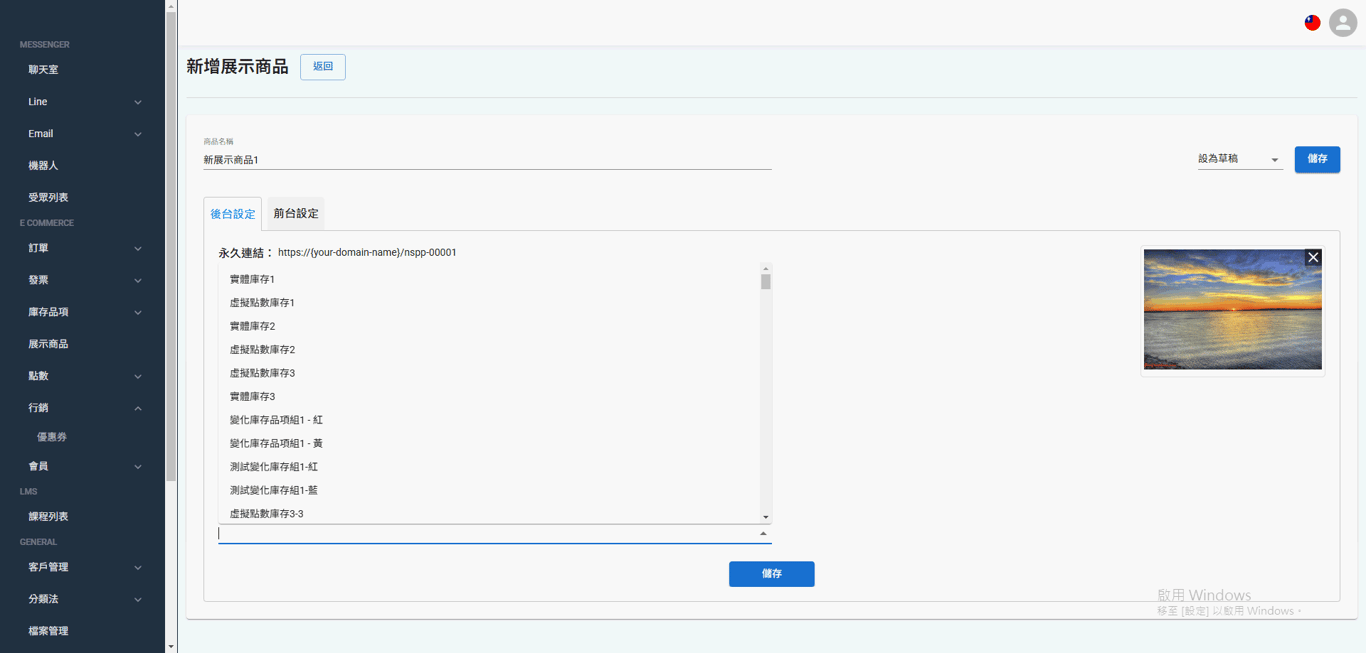
Task: Expand the 點數 sidebar menu
Action: 82,376
